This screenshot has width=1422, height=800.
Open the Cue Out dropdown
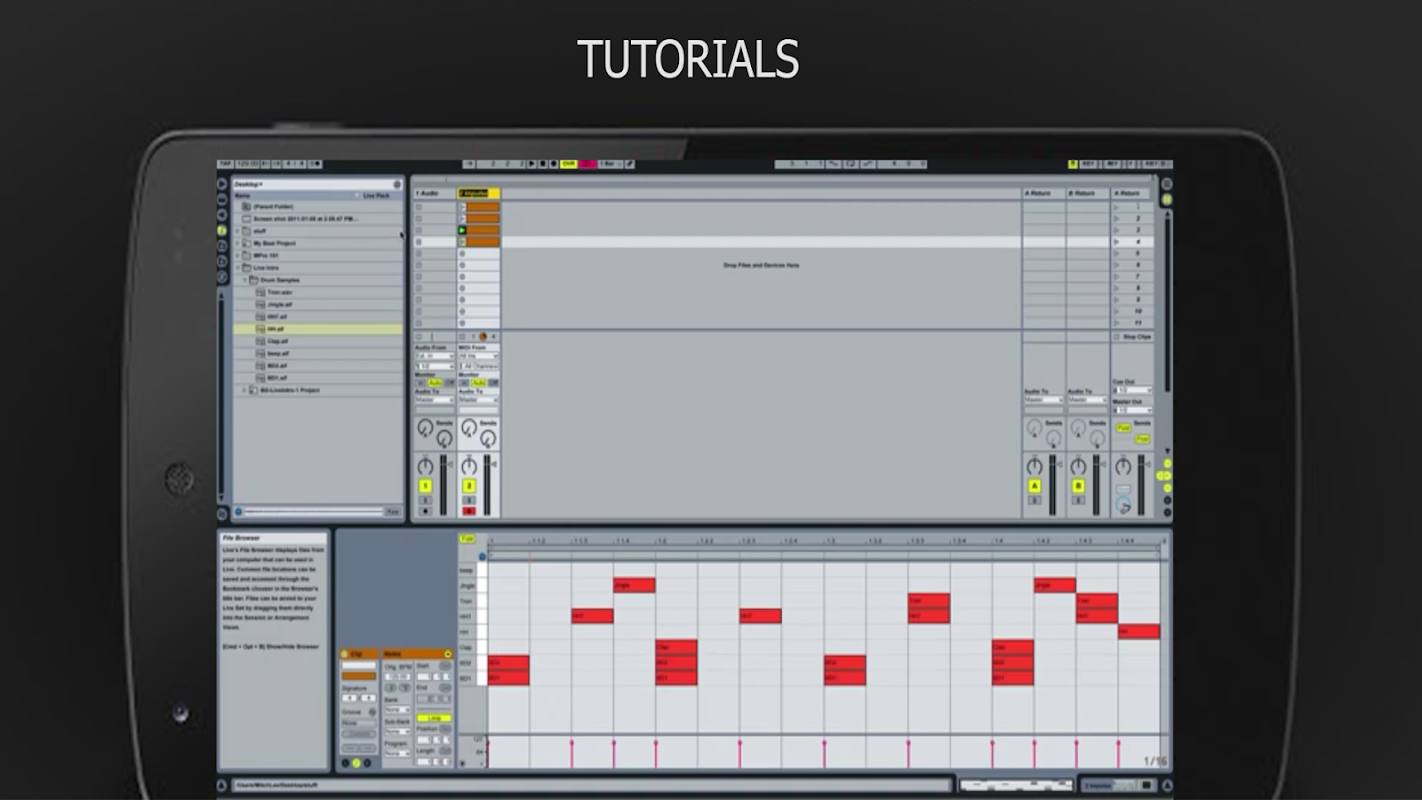click(1132, 390)
